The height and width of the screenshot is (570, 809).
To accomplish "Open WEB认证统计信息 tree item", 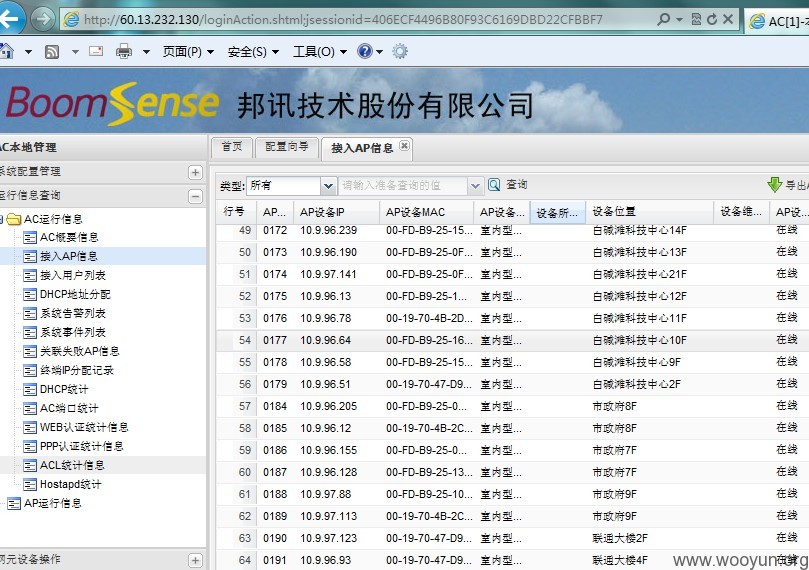I will (84, 428).
